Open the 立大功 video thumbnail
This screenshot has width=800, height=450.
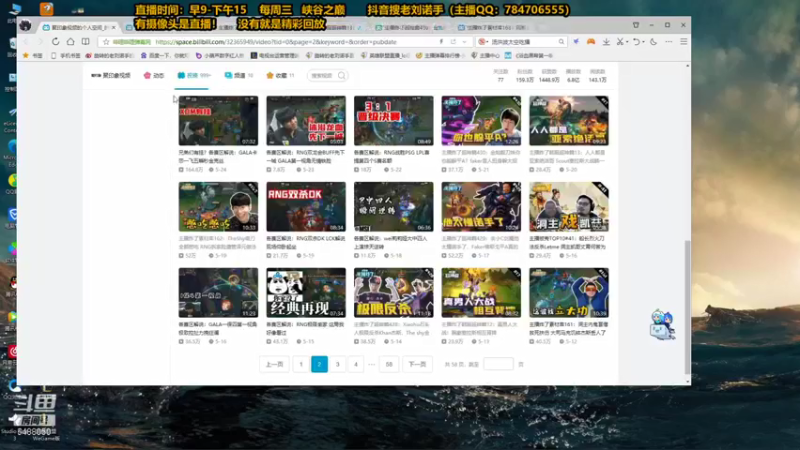pos(569,293)
